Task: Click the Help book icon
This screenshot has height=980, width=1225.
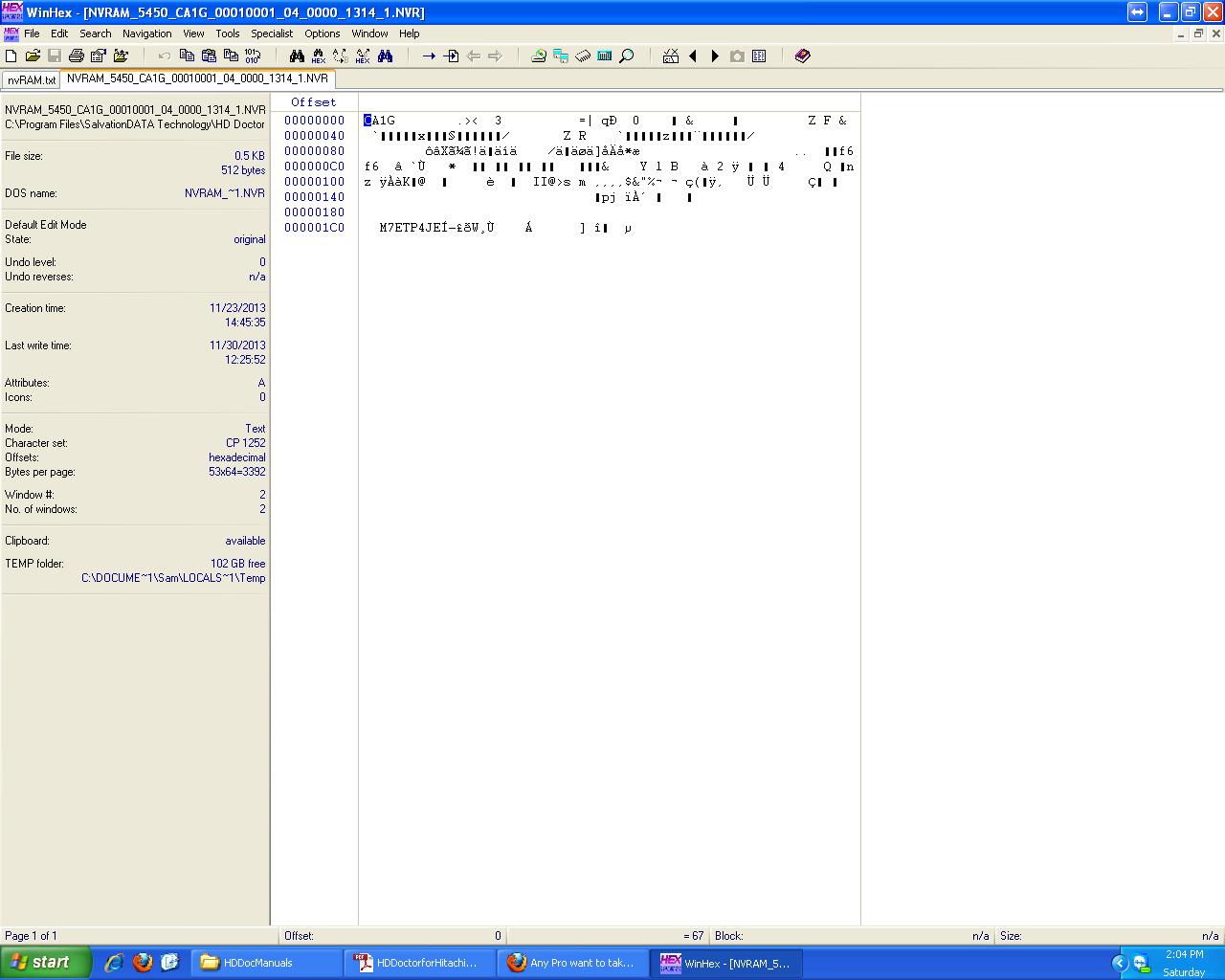Action: tap(803, 56)
